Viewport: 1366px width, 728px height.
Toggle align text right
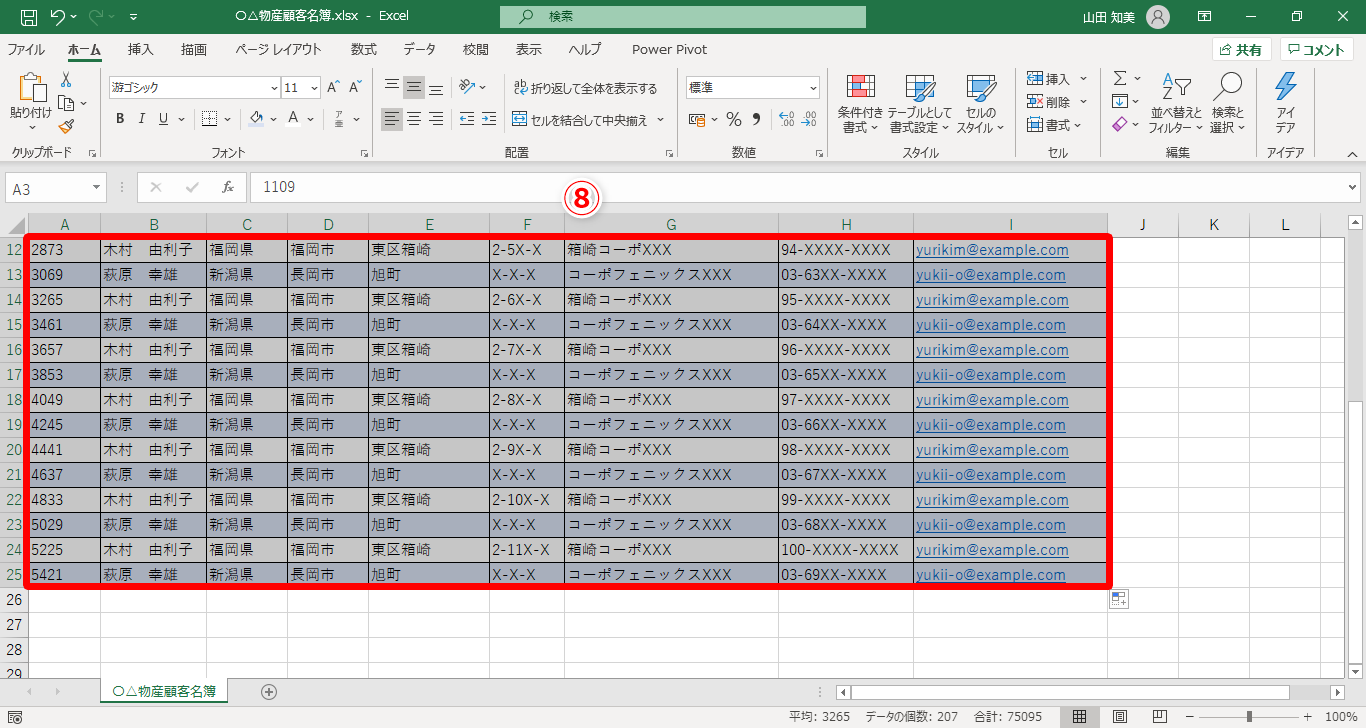tap(436, 119)
